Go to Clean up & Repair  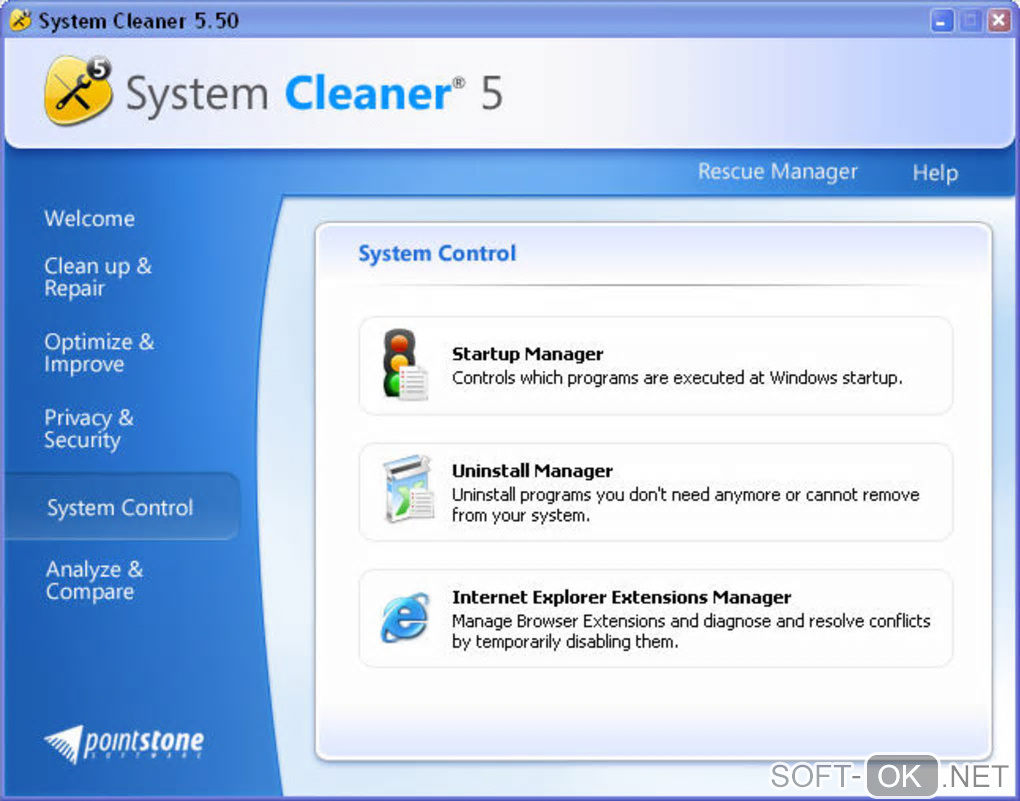point(98,277)
